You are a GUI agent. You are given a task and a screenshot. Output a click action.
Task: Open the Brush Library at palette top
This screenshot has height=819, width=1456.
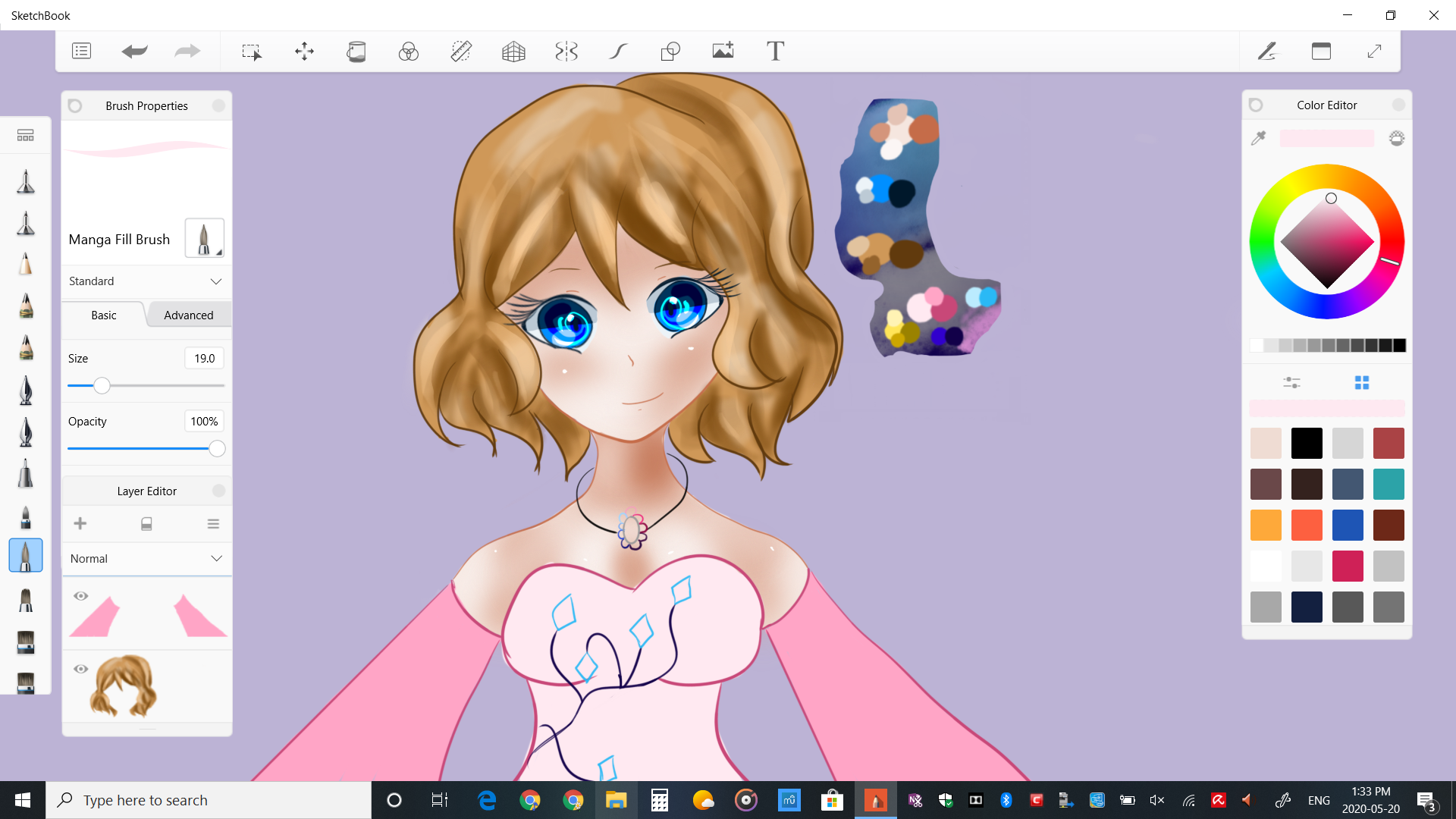(x=25, y=135)
